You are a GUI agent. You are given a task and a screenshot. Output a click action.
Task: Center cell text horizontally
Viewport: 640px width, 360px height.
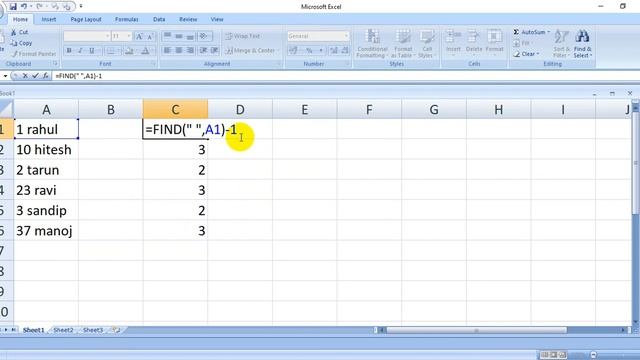coord(179,51)
